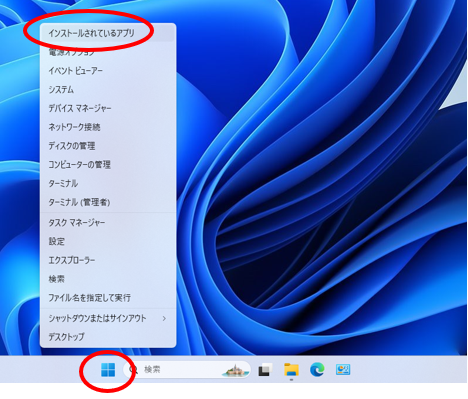Open 設定 from the menu
Screen dimensions: 468x399
tap(108, 241)
